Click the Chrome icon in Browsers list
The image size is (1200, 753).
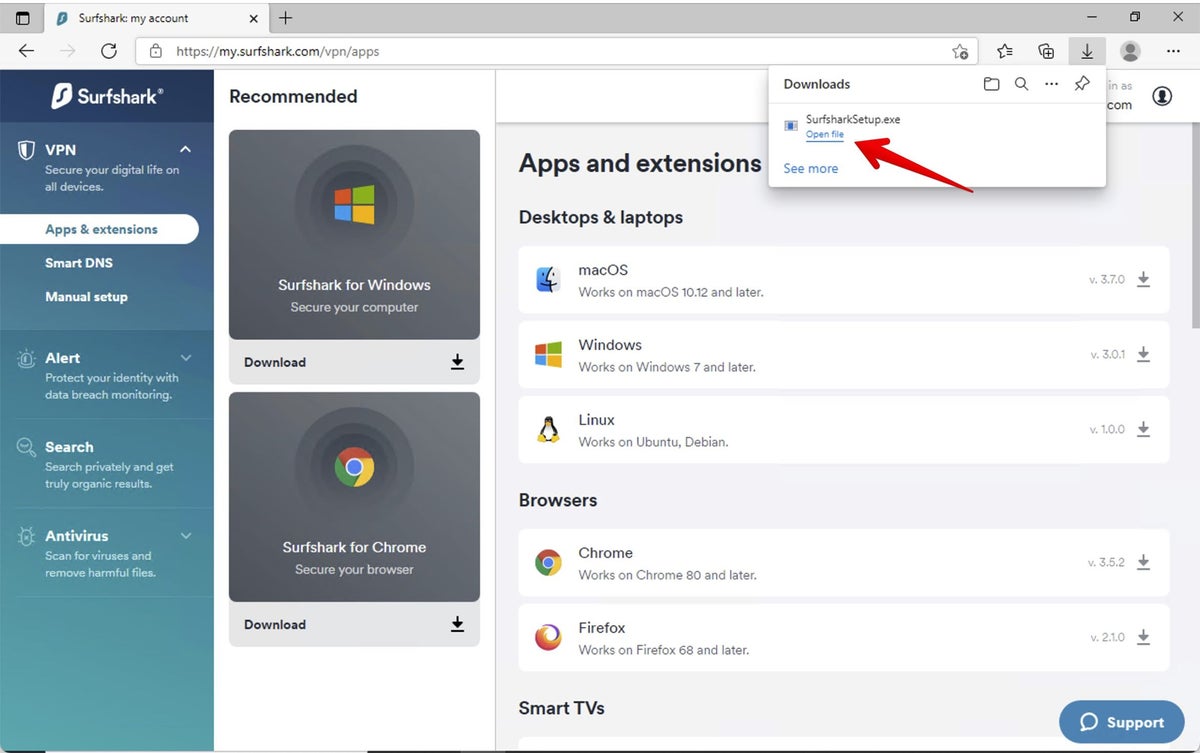[548, 563]
